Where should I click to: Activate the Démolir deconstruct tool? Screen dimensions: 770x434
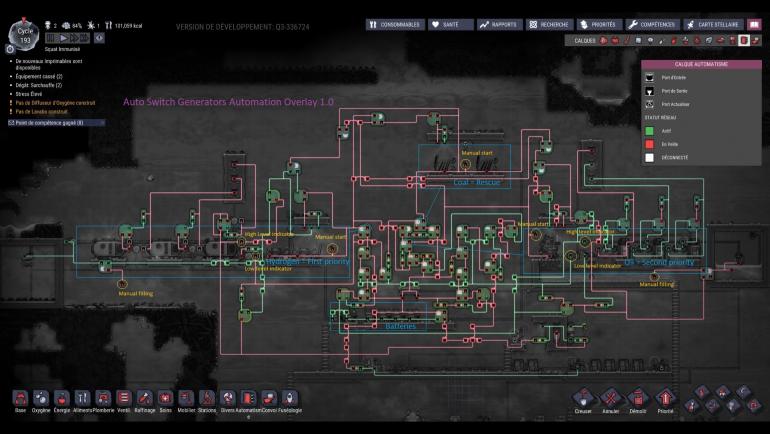click(x=638, y=401)
